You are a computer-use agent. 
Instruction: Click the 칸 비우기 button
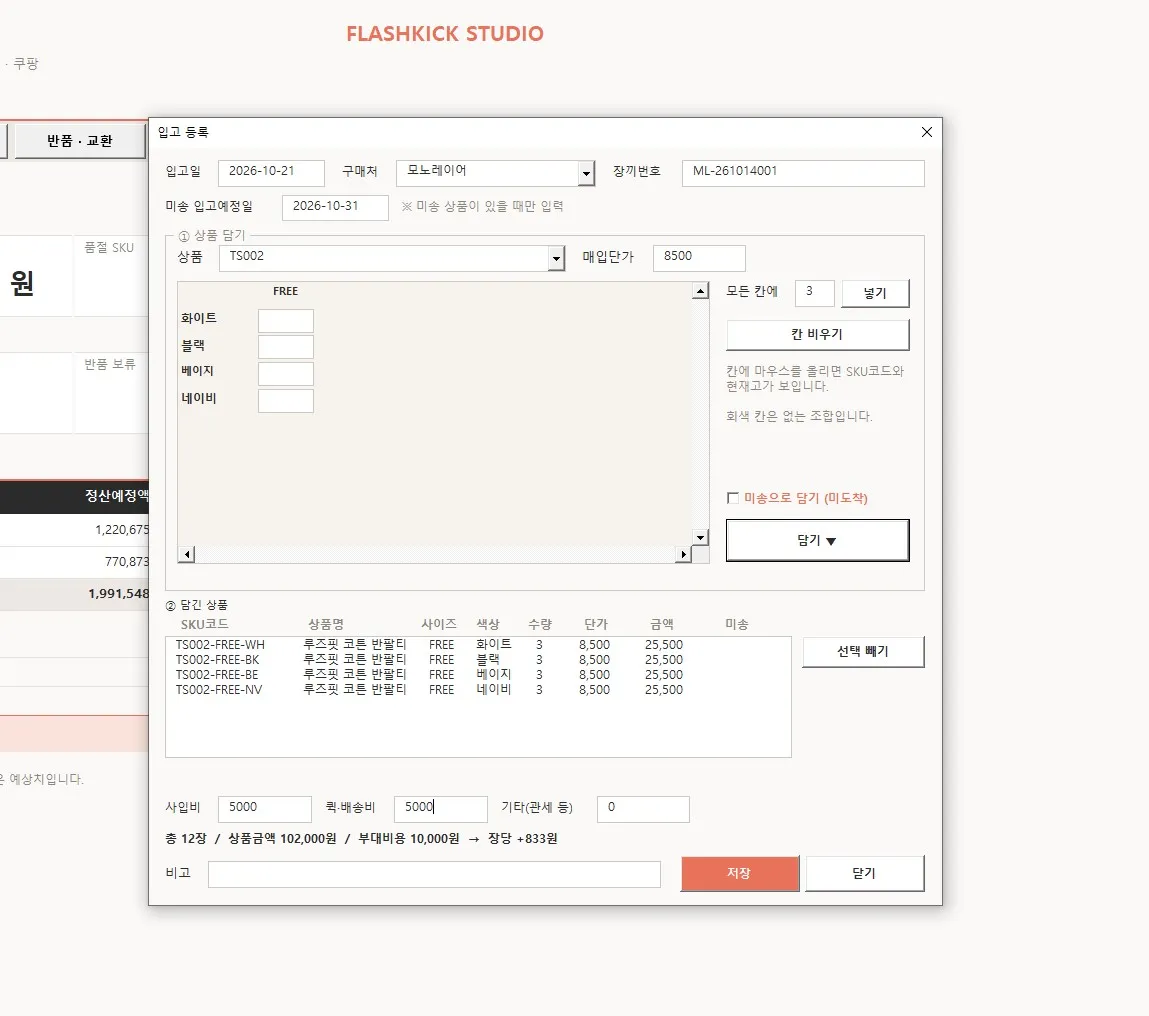coord(817,334)
